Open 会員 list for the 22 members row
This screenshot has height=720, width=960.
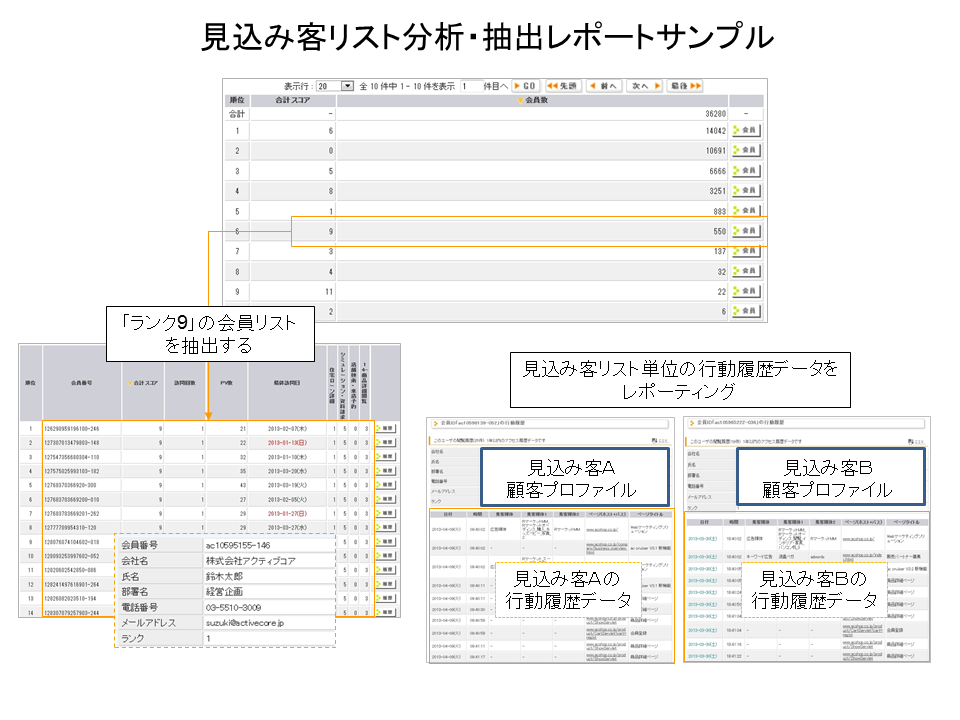746,291
